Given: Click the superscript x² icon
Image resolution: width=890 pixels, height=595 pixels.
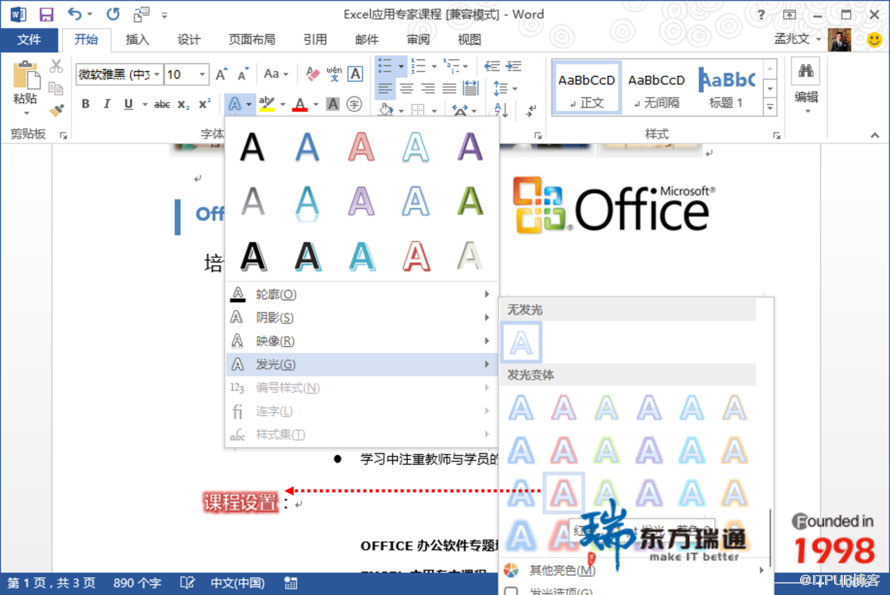Looking at the screenshot, I should [204, 104].
